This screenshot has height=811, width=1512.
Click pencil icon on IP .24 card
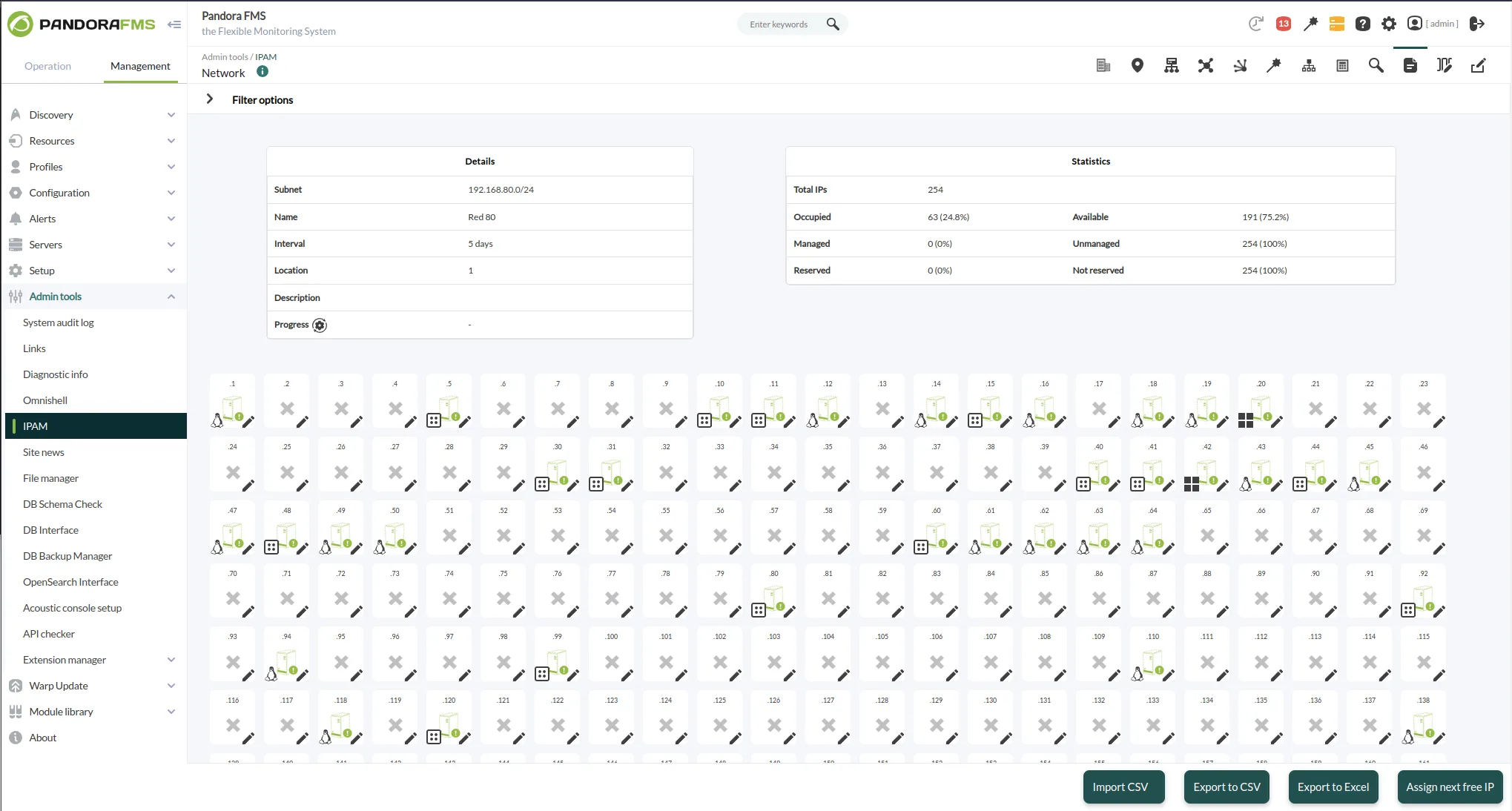(x=248, y=486)
